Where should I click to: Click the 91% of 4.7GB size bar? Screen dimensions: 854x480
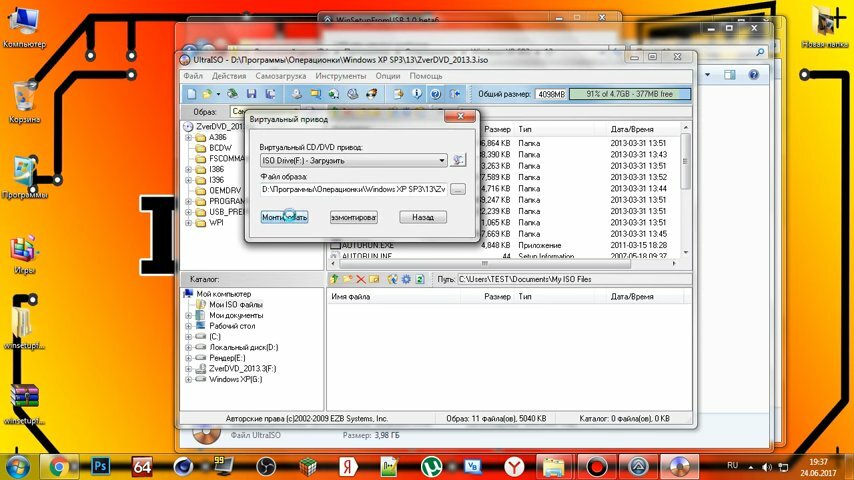pyautogui.click(x=630, y=94)
